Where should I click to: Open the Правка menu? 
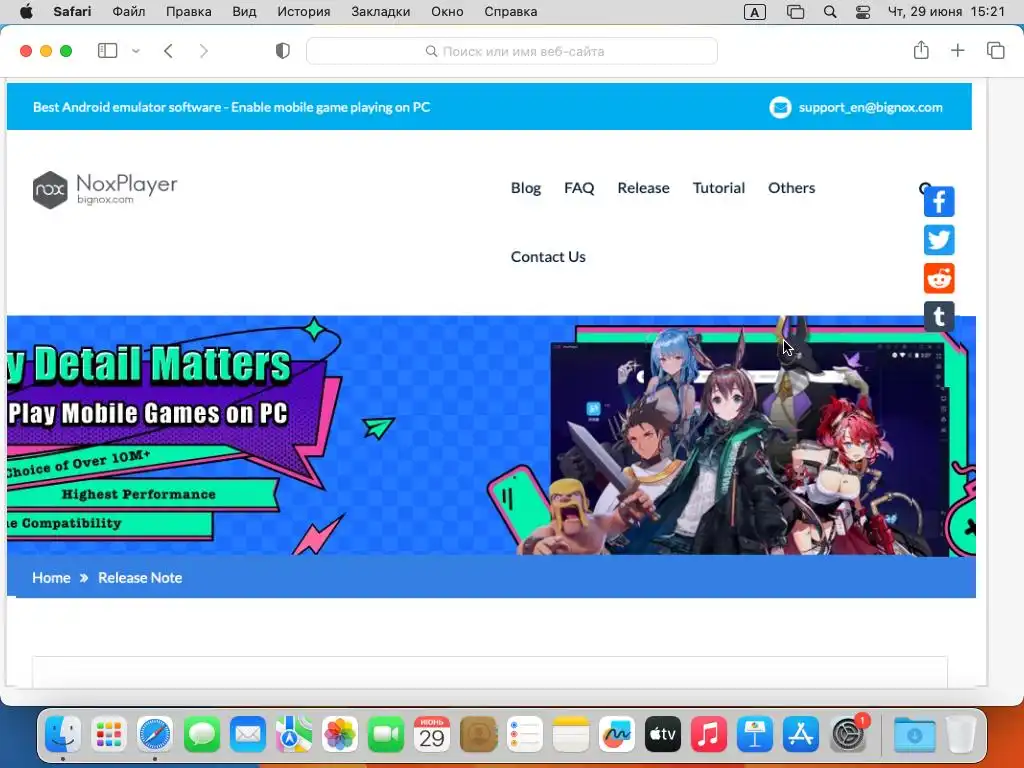click(x=189, y=12)
